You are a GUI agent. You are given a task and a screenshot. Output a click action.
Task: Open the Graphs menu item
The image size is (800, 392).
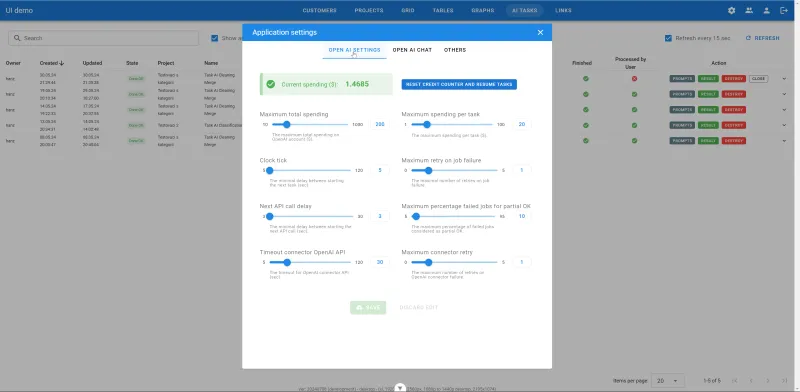482,10
